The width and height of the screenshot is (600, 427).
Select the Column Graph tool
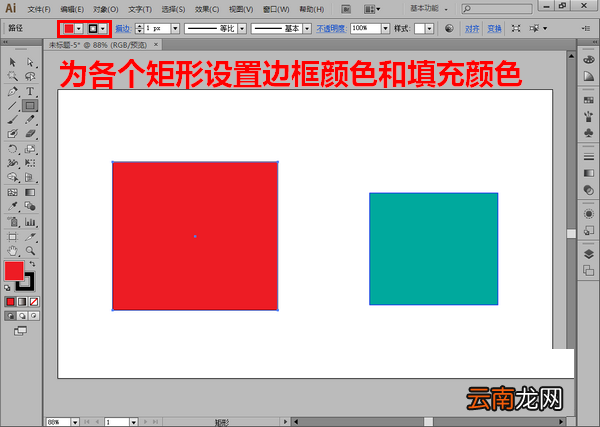(x=30, y=222)
